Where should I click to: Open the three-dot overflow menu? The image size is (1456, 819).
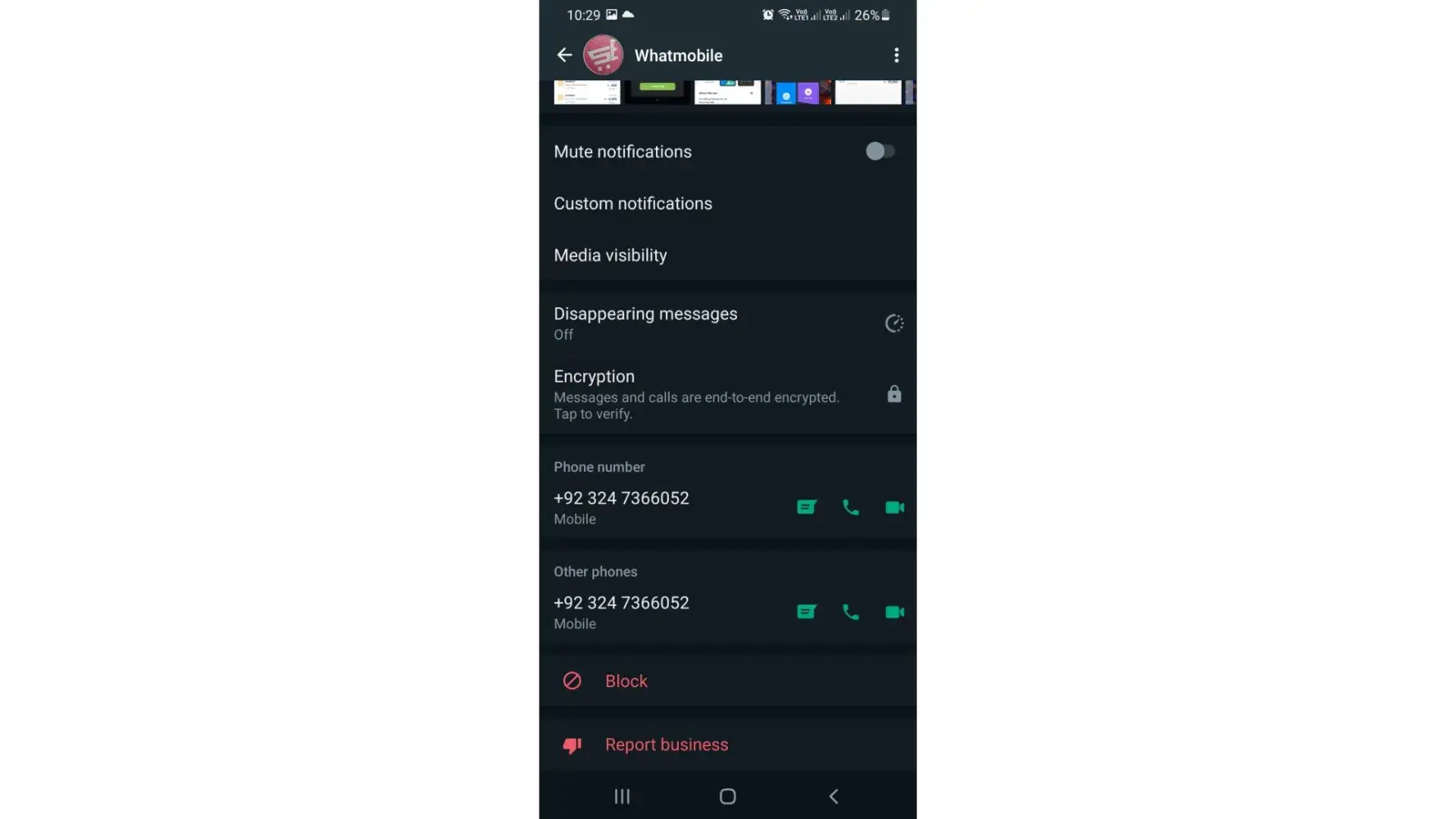tap(896, 55)
